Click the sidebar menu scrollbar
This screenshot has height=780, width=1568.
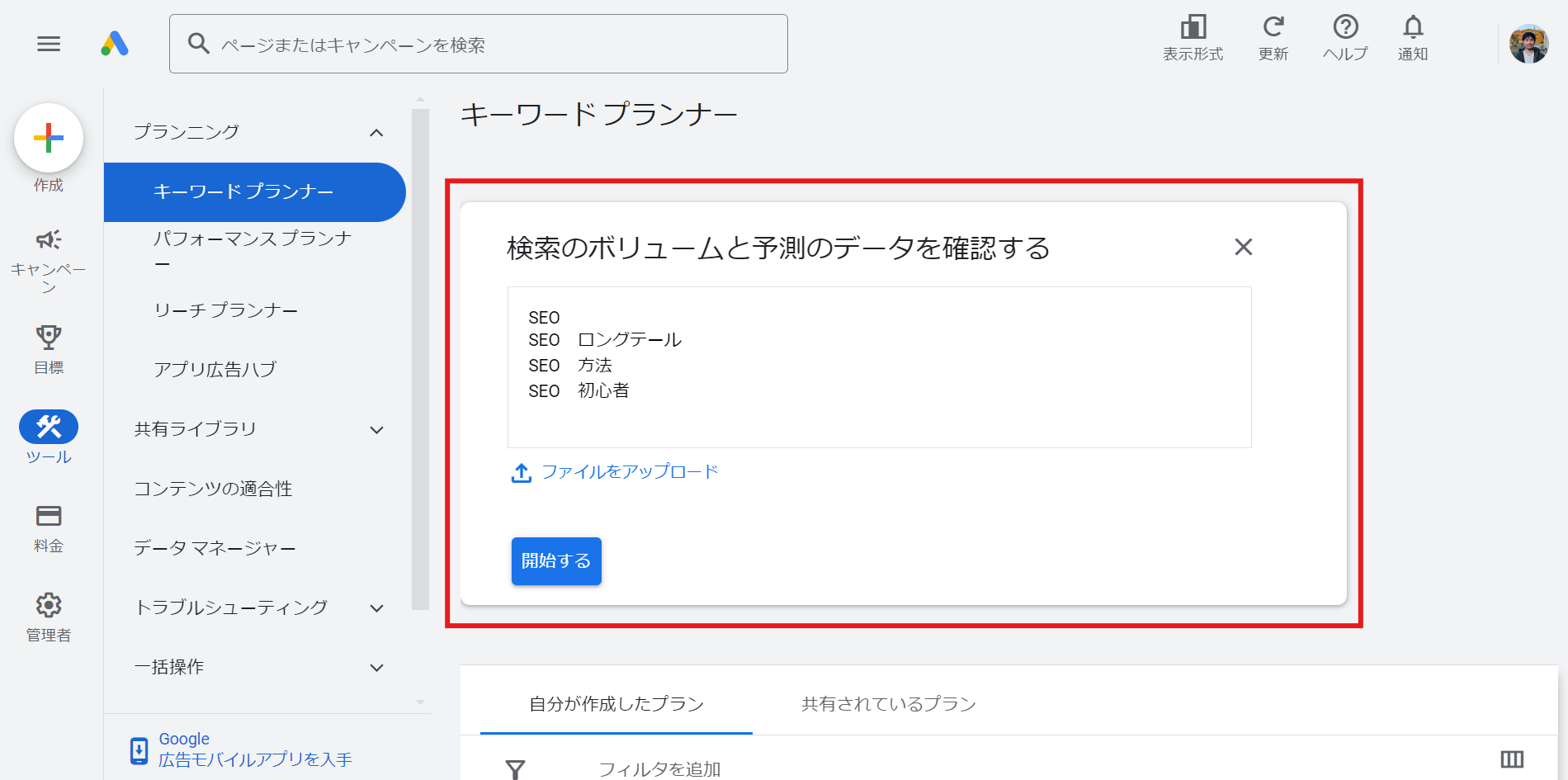(420, 359)
